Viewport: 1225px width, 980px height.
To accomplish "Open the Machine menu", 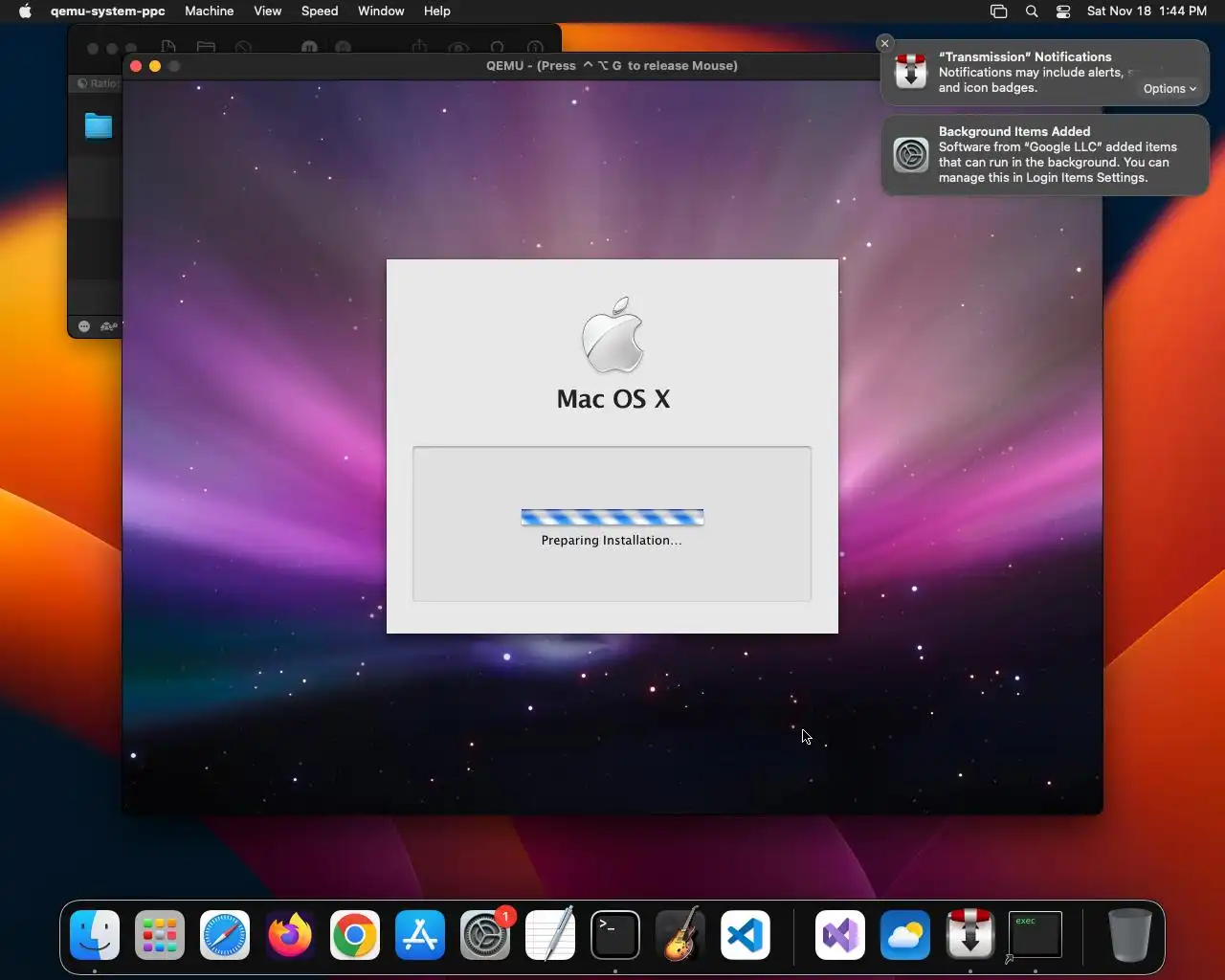I will (210, 11).
